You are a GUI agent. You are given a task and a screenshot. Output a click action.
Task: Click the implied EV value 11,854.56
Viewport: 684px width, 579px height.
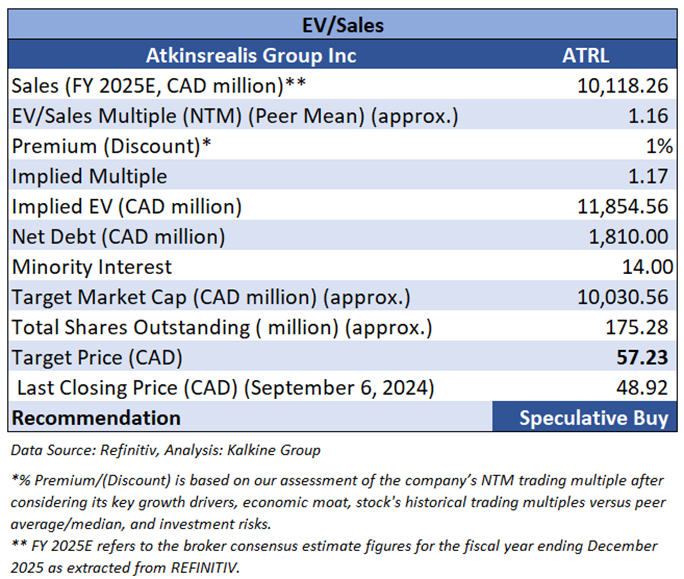coord(622,206)
